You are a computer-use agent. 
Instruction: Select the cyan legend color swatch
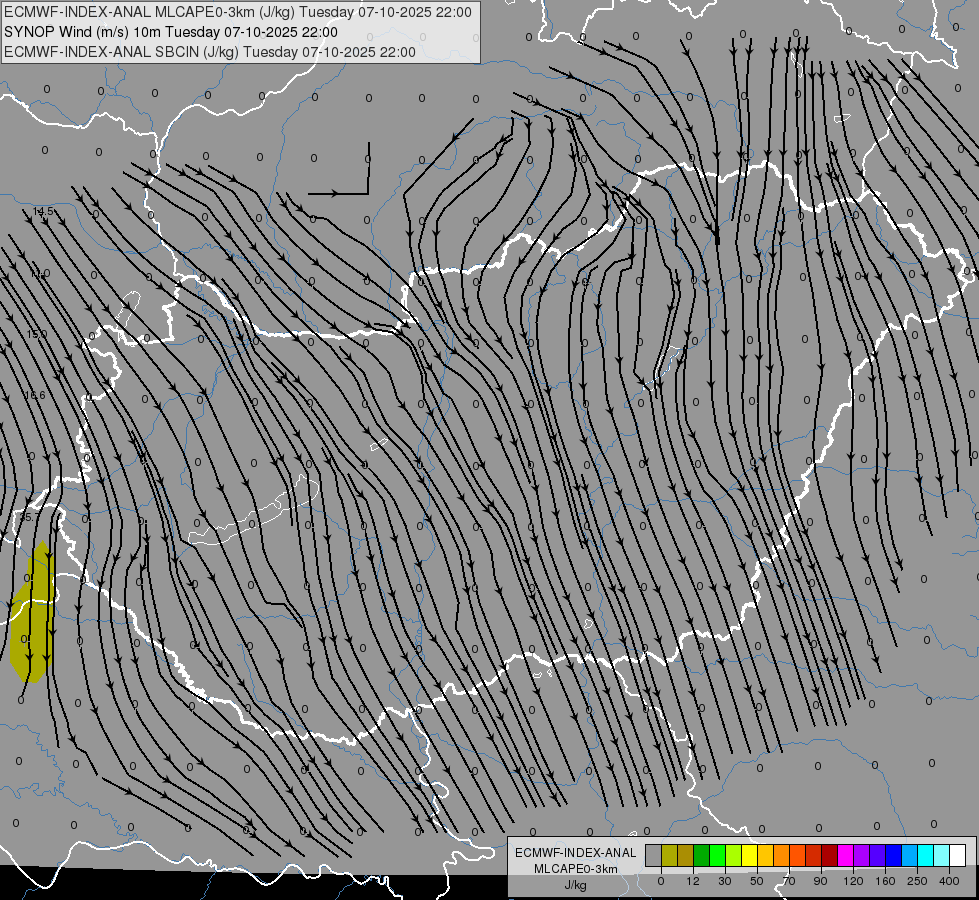(x=926, y=855)
